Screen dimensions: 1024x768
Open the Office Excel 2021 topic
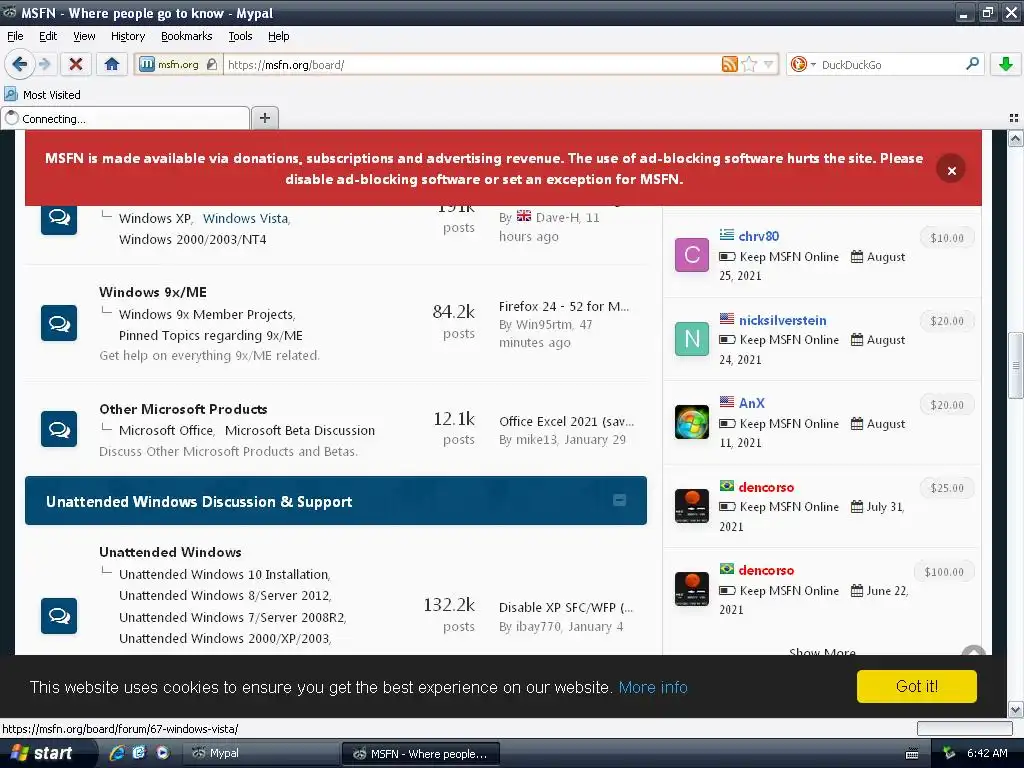click(566, 421)
